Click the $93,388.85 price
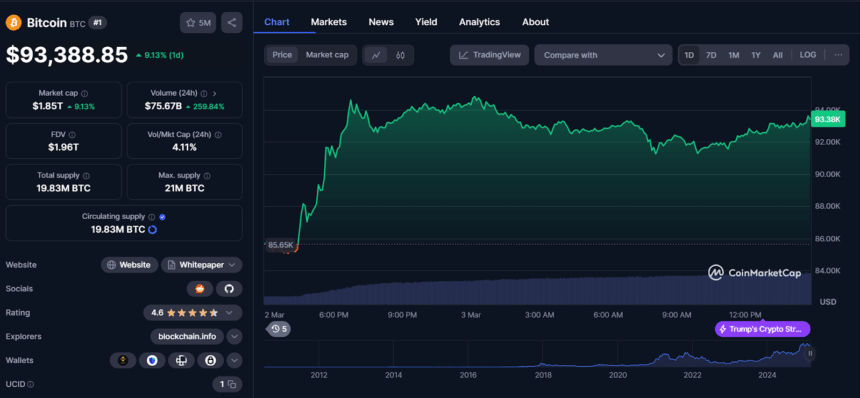 tap(67, 54)
